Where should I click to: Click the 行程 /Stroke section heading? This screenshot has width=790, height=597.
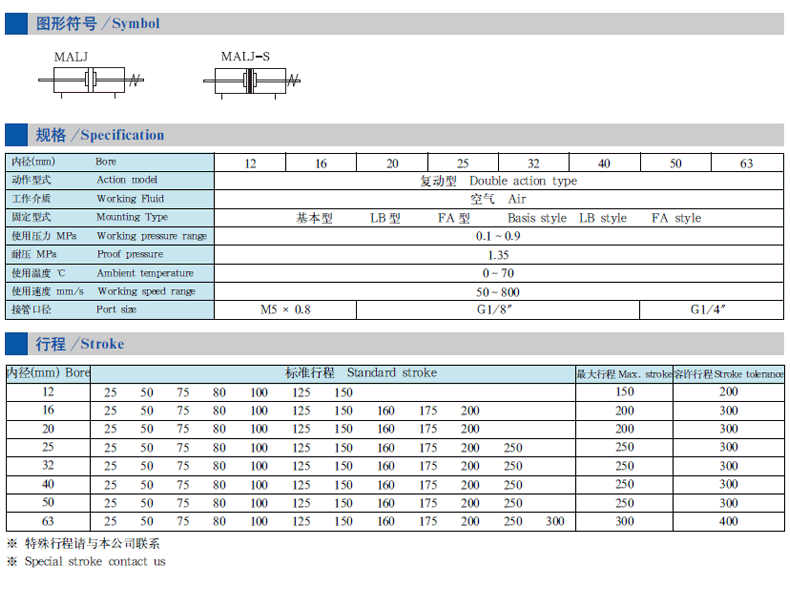(x=80, y=344)
